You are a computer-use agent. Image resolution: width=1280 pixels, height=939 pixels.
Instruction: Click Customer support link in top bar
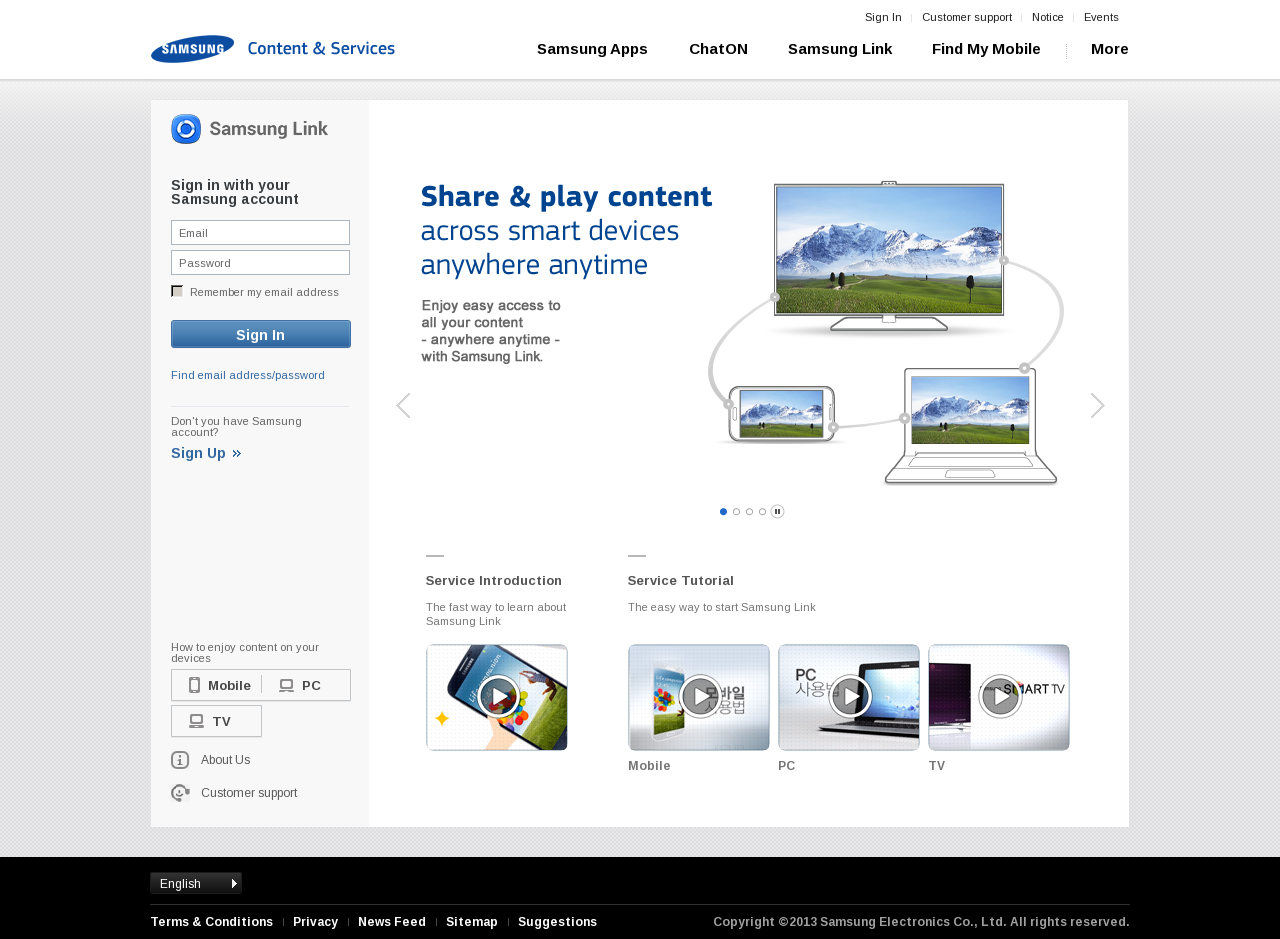[x=967, y=17]
